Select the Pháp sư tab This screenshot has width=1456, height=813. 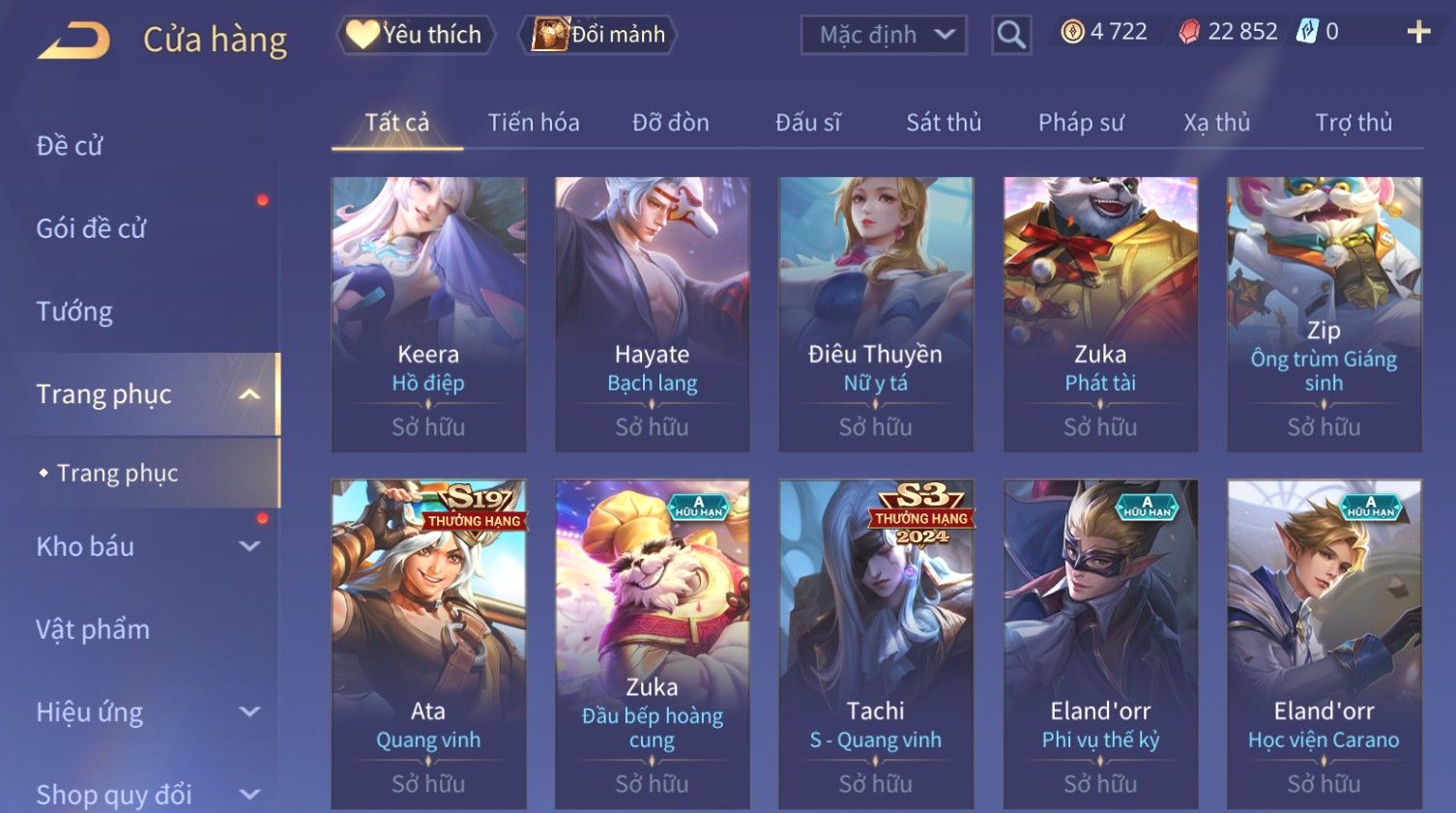(x=1081, y=123)
